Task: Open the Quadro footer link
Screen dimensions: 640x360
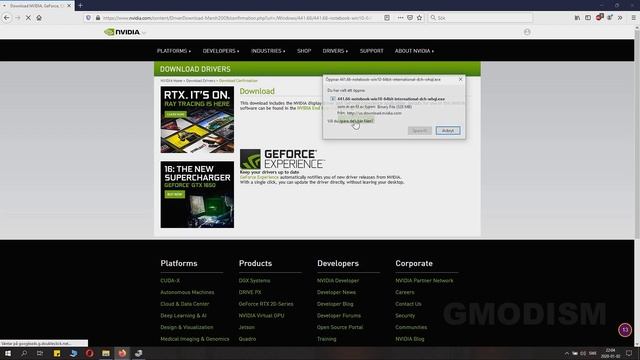Action: pyautogui.click(x=247, y=339)
